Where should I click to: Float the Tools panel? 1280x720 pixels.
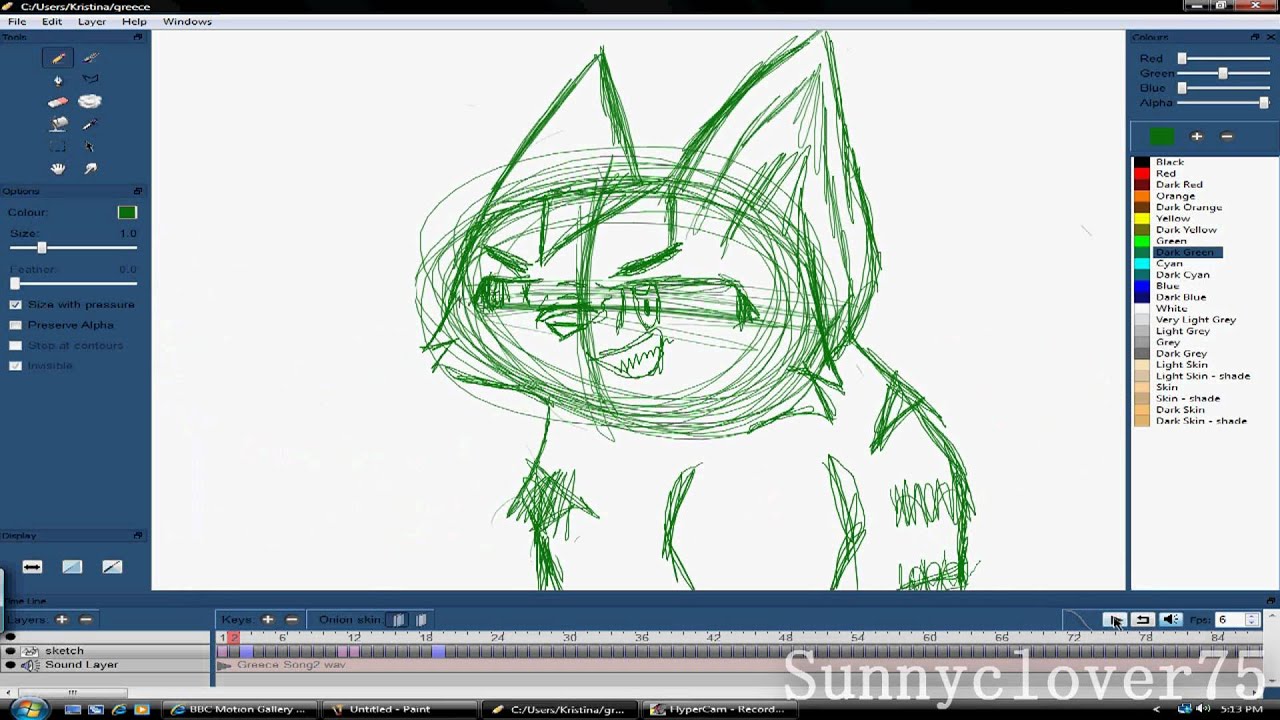click(138, 37)
